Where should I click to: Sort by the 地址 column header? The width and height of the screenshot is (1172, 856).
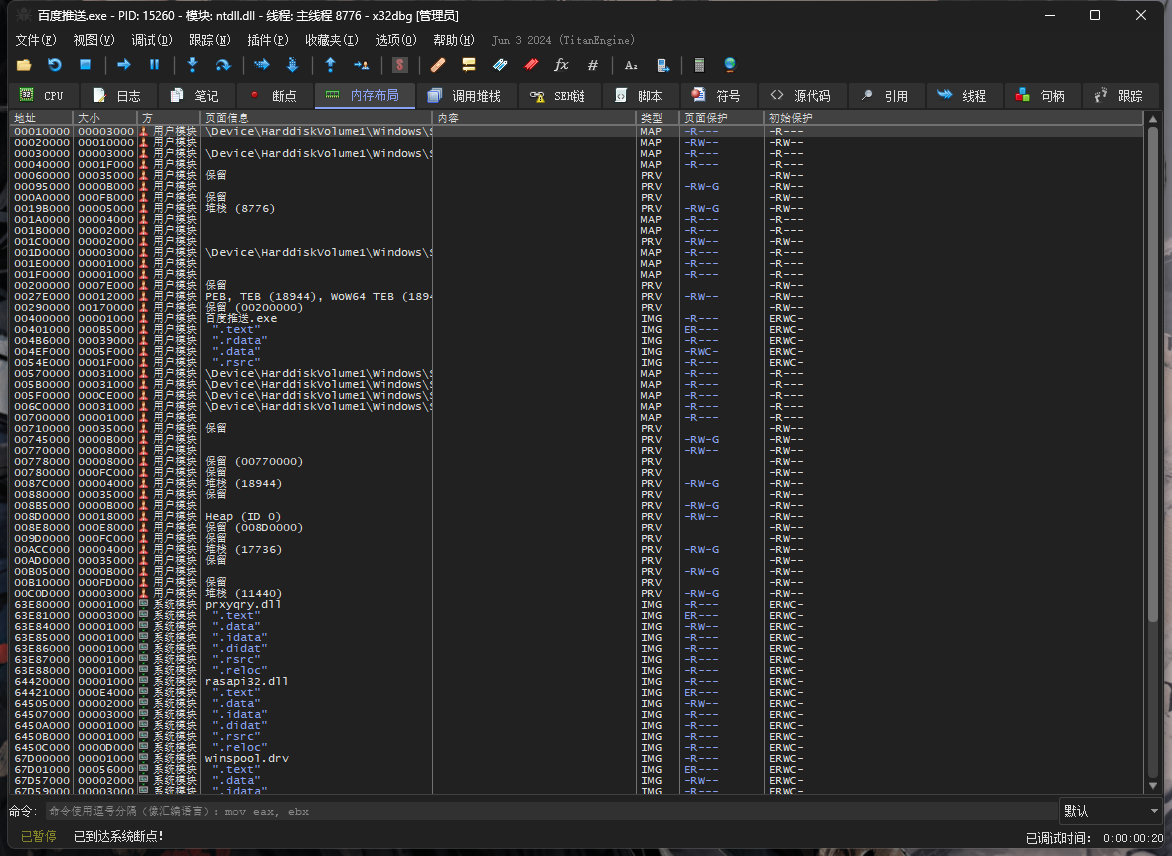click(42, 118)
